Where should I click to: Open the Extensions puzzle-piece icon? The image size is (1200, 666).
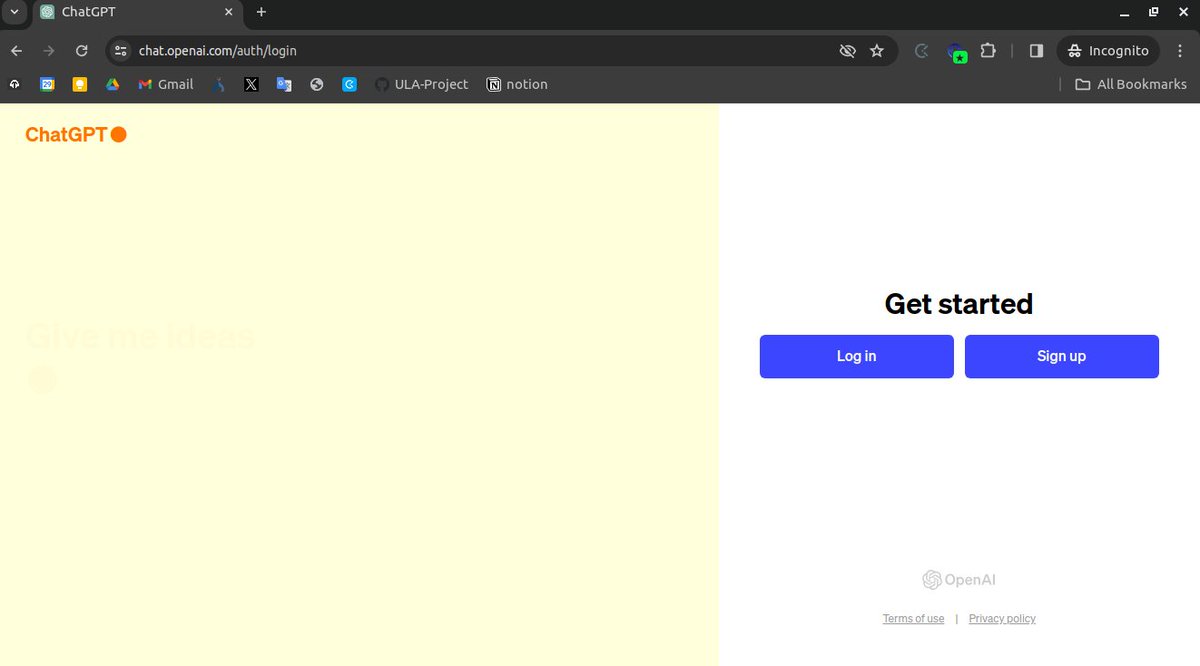point(988,50)
